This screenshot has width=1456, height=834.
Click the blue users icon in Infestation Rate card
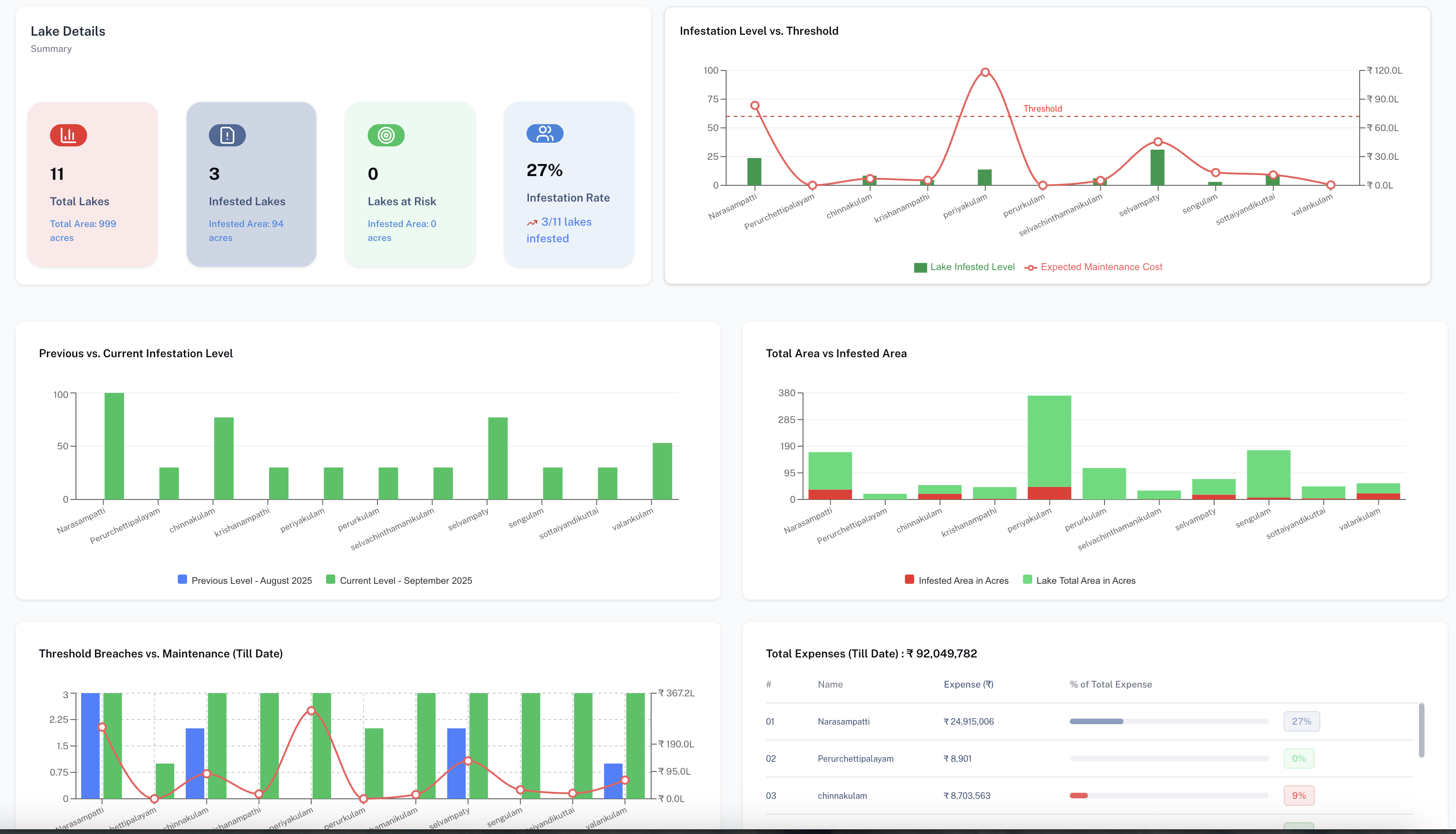545,133
